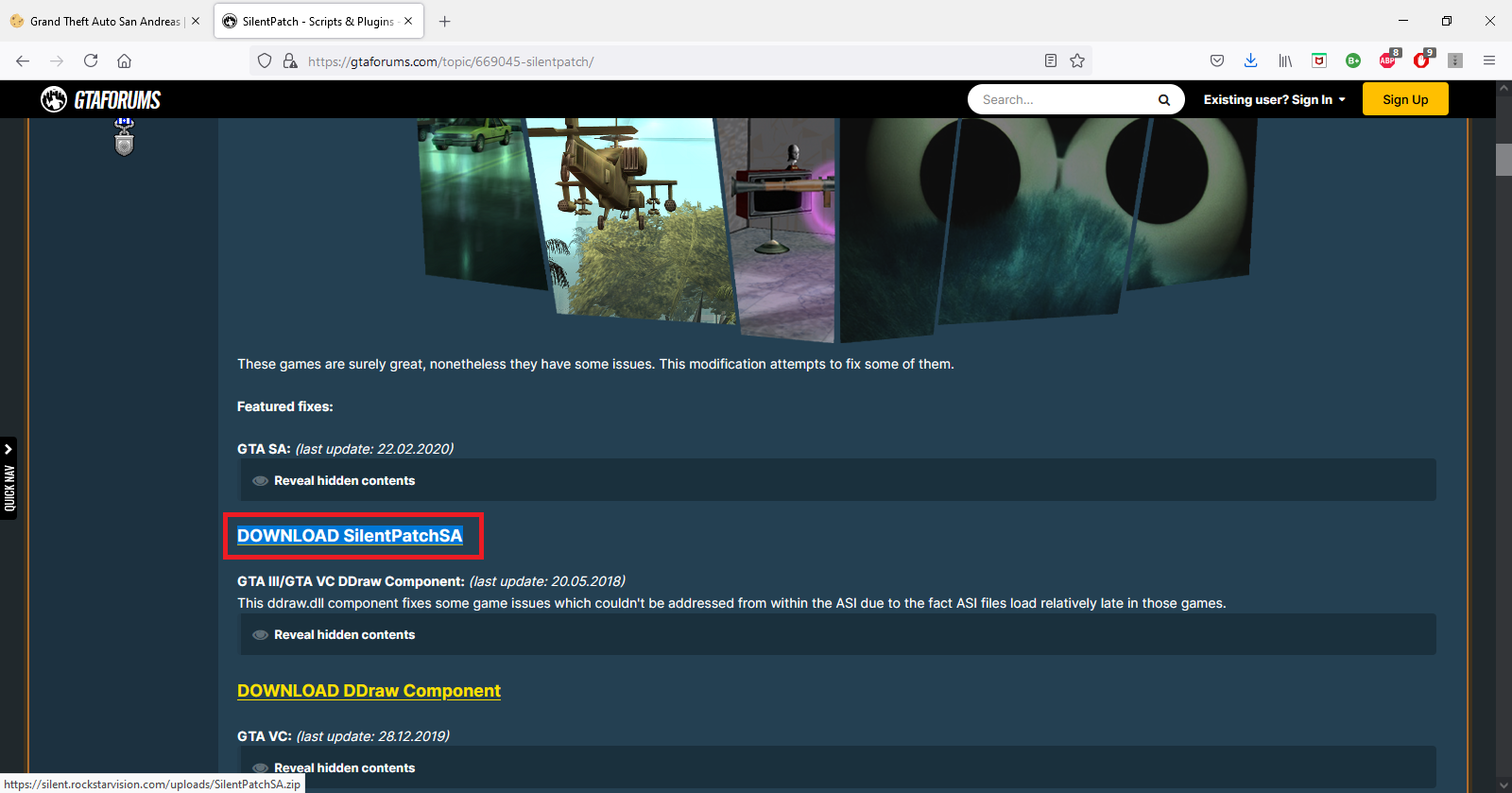Reload the current page
This screenshot has height=793, width=1512.
91,60
